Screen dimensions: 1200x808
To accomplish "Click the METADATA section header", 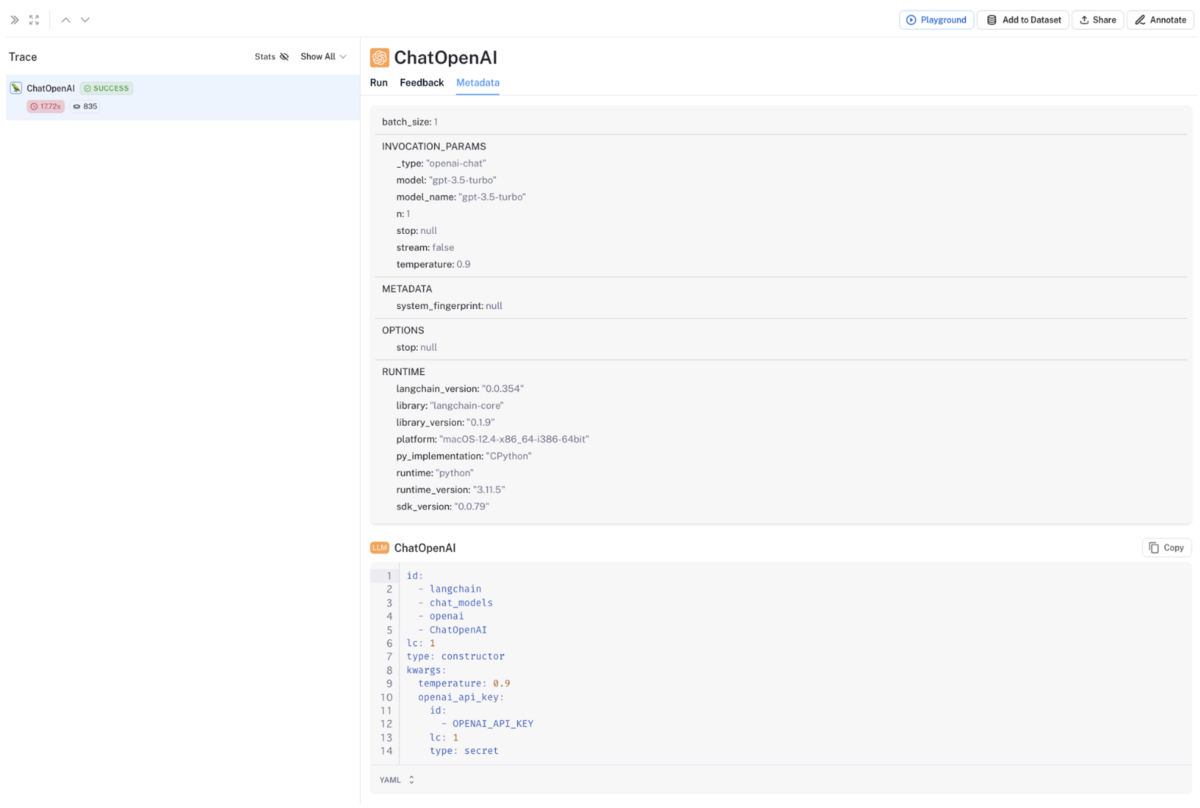I will (407, 289).
